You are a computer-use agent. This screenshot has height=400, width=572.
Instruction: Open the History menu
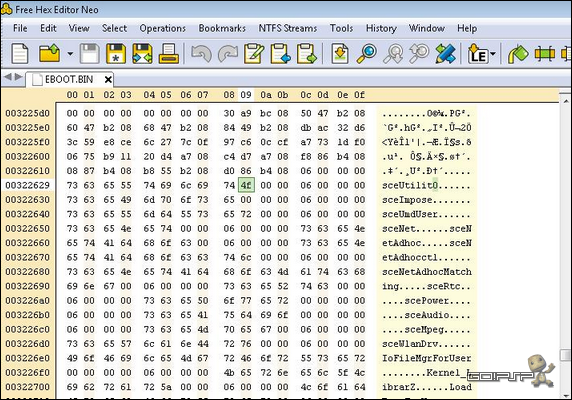tap(381, 28)
